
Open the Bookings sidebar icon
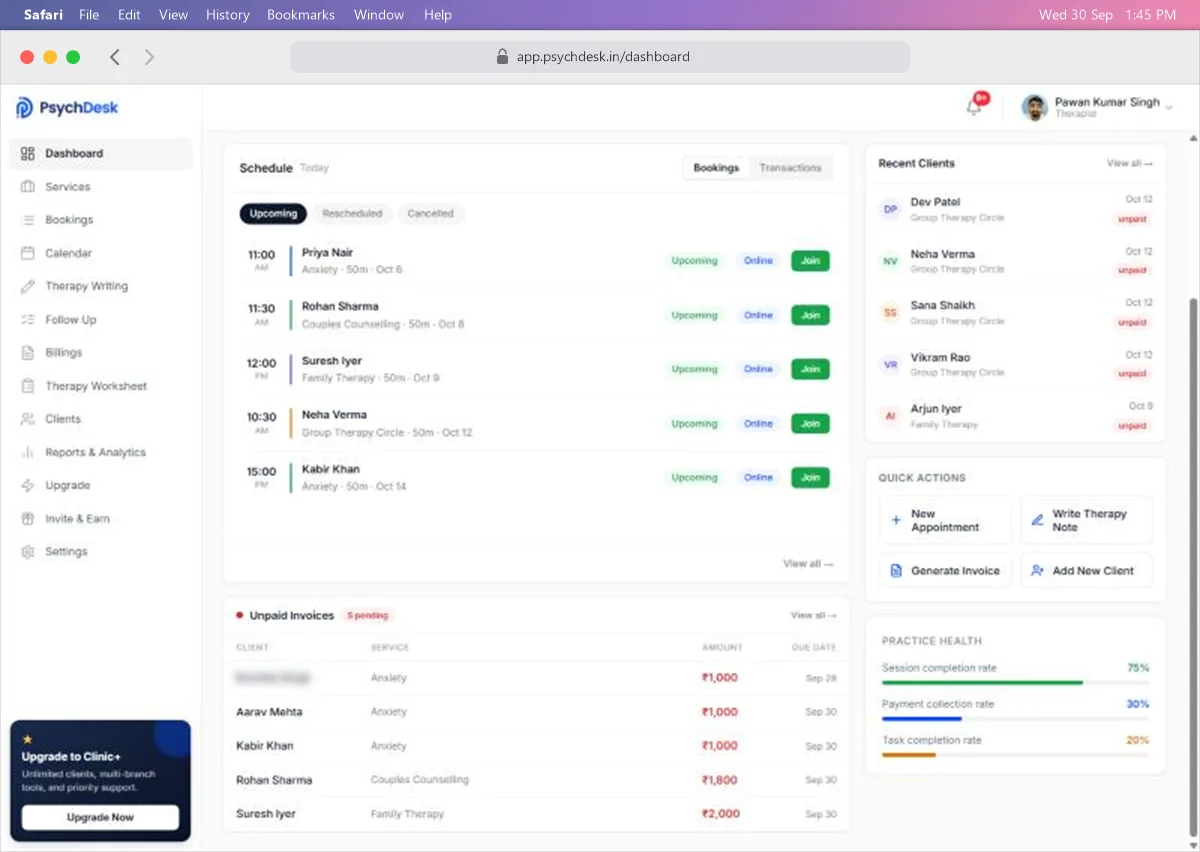click(28, 220)
